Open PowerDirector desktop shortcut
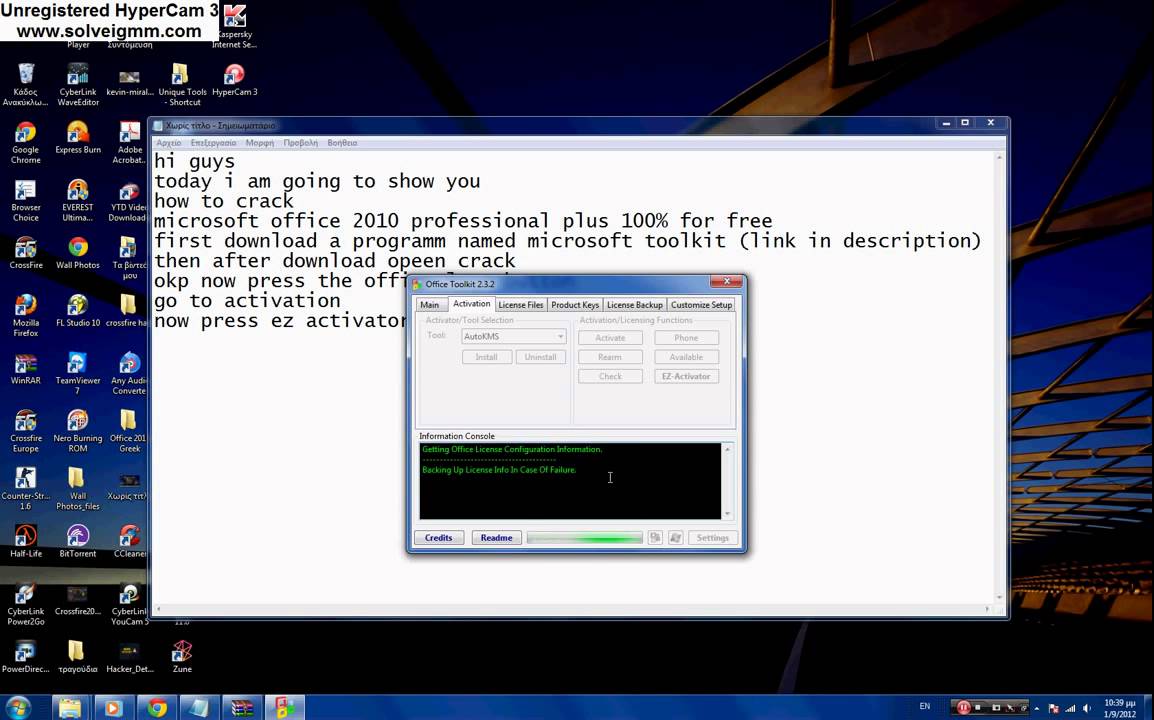The height and width of the screenshot is (720, 1154). tap(26, 657)
